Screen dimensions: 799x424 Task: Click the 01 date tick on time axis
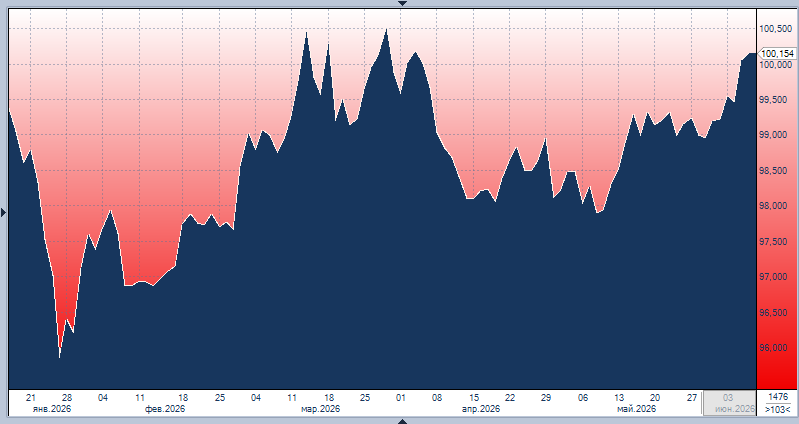(401, 398)
